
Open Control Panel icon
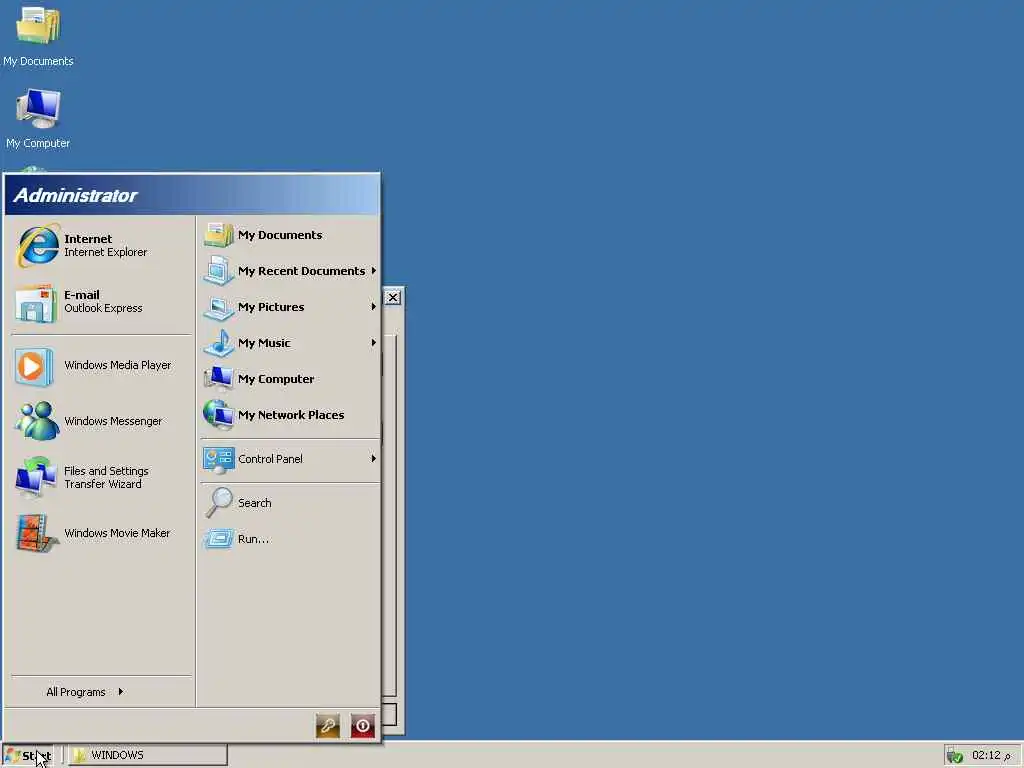219,459
